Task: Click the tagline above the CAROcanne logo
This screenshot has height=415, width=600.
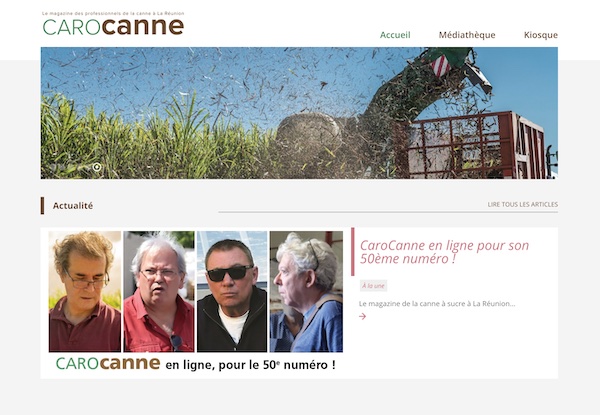Action: [113, 13]
